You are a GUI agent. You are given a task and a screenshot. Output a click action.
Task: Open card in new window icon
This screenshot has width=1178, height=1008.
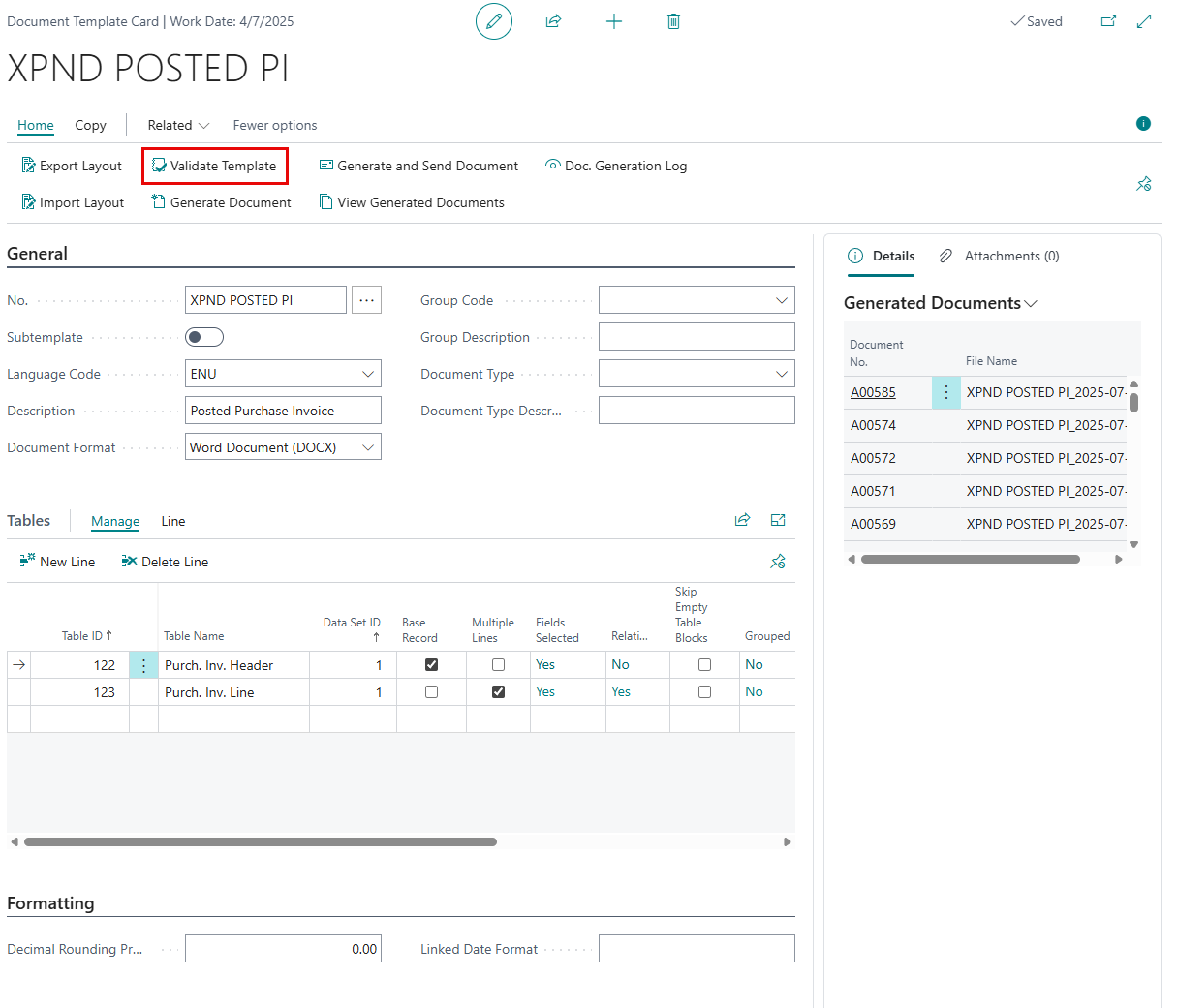(x=1108, y=21)
